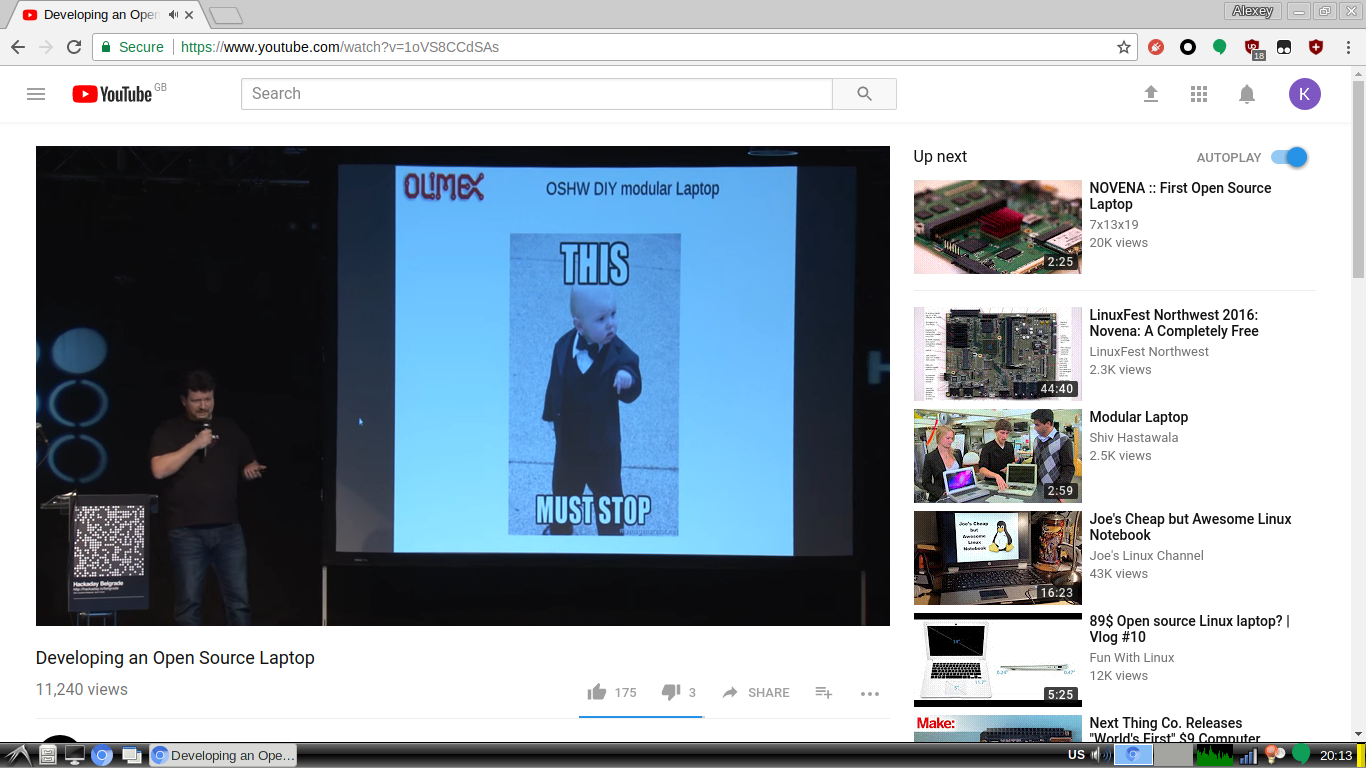Open the uBlock Origin extension icon
1366x768 pixels.
(1253, 48)
